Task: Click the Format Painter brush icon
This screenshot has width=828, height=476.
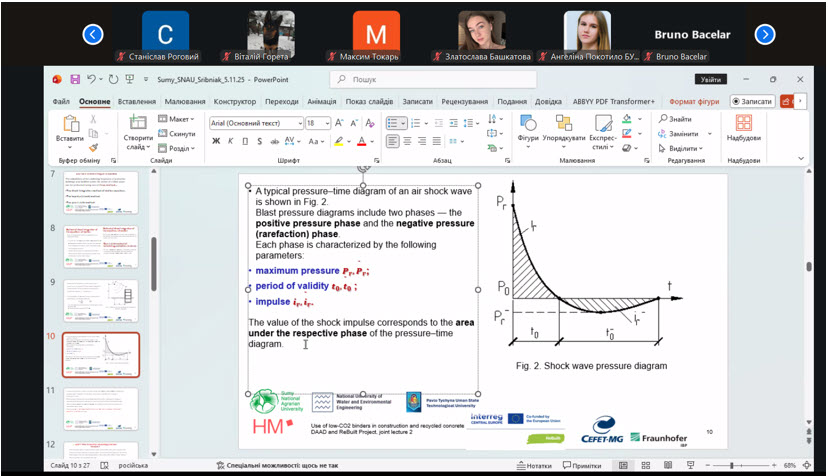Action: tap(93, 147)
